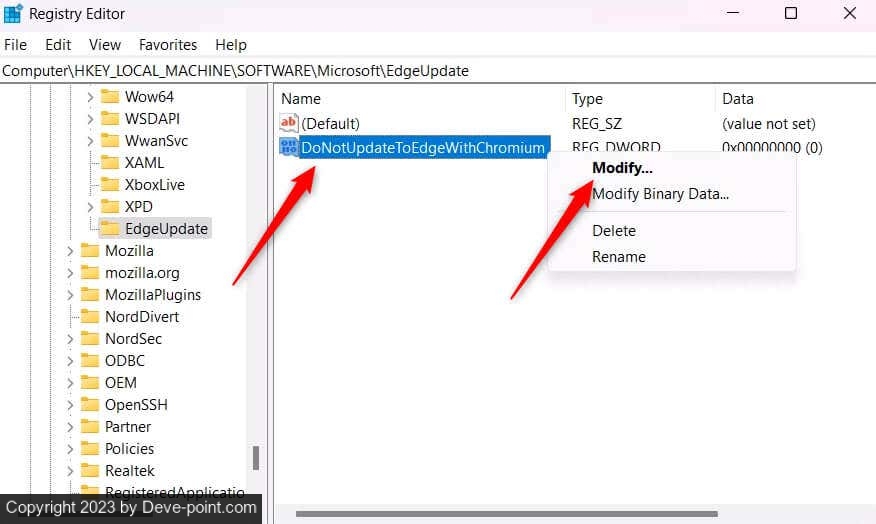
Task: Click the EdgeUpdate folder icon
Action: pos(110,229)
